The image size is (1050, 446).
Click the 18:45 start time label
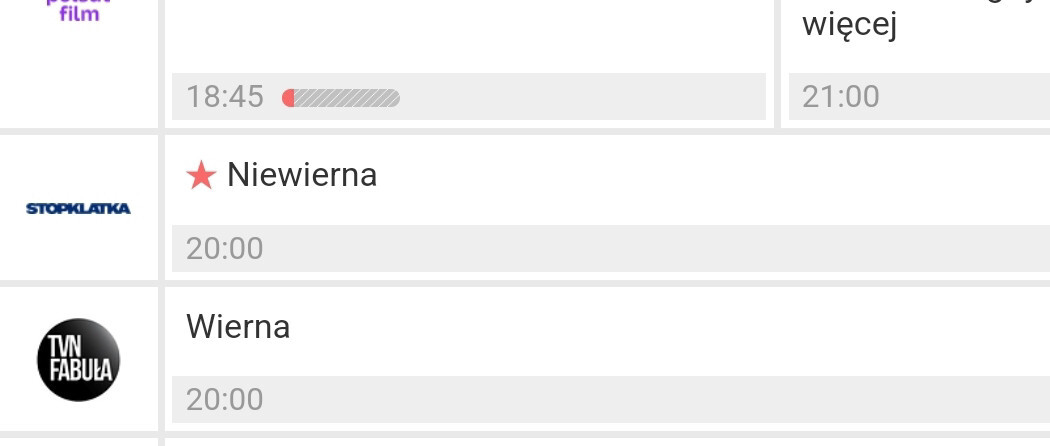(225, 97)
